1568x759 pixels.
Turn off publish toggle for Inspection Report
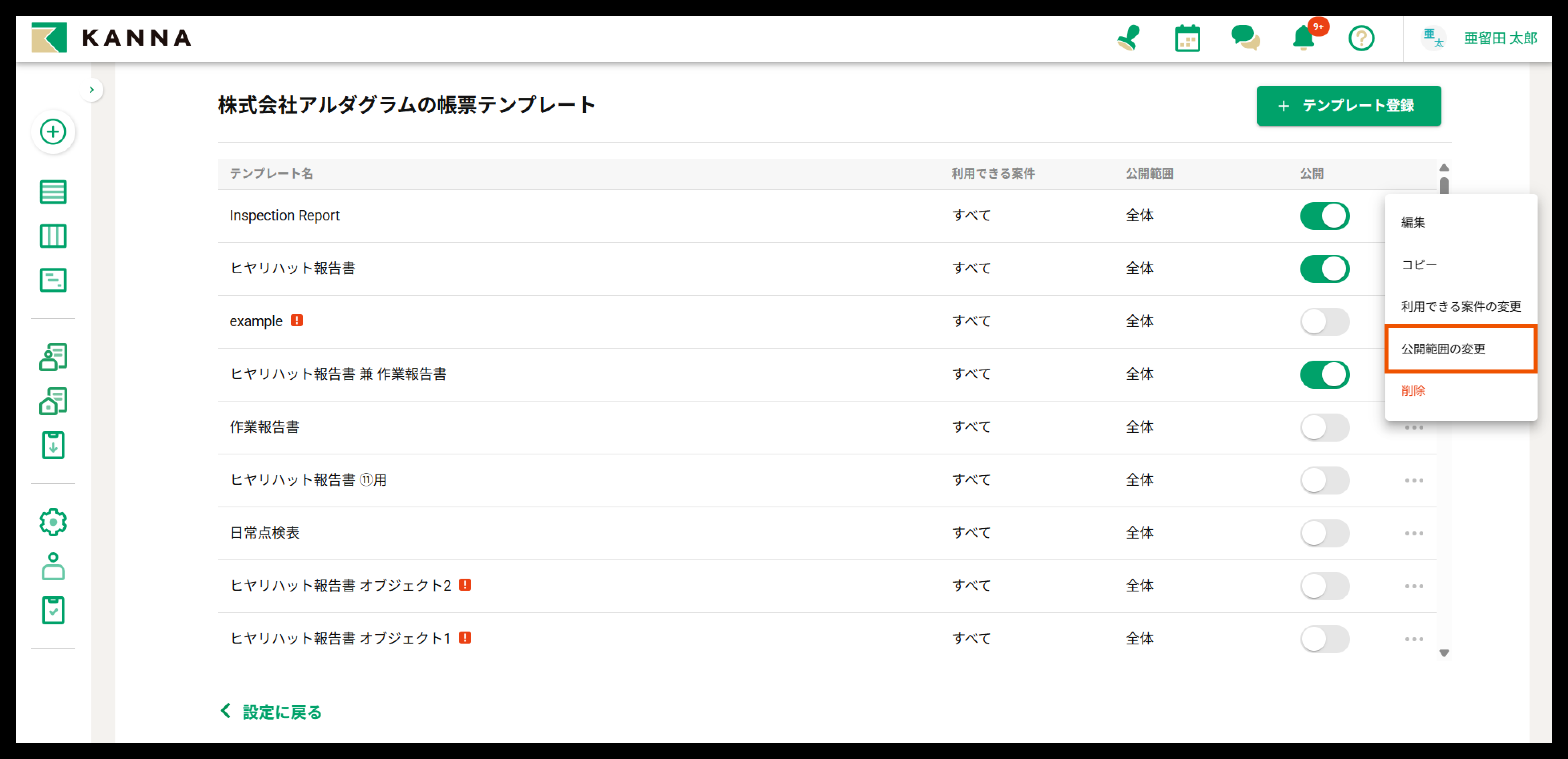(1324, 216)
